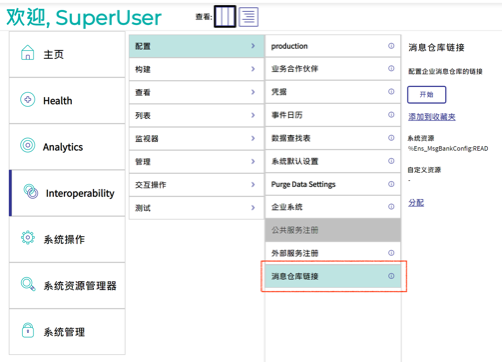
Task: Open the Analytics section
Action: [x=67, y=147]
